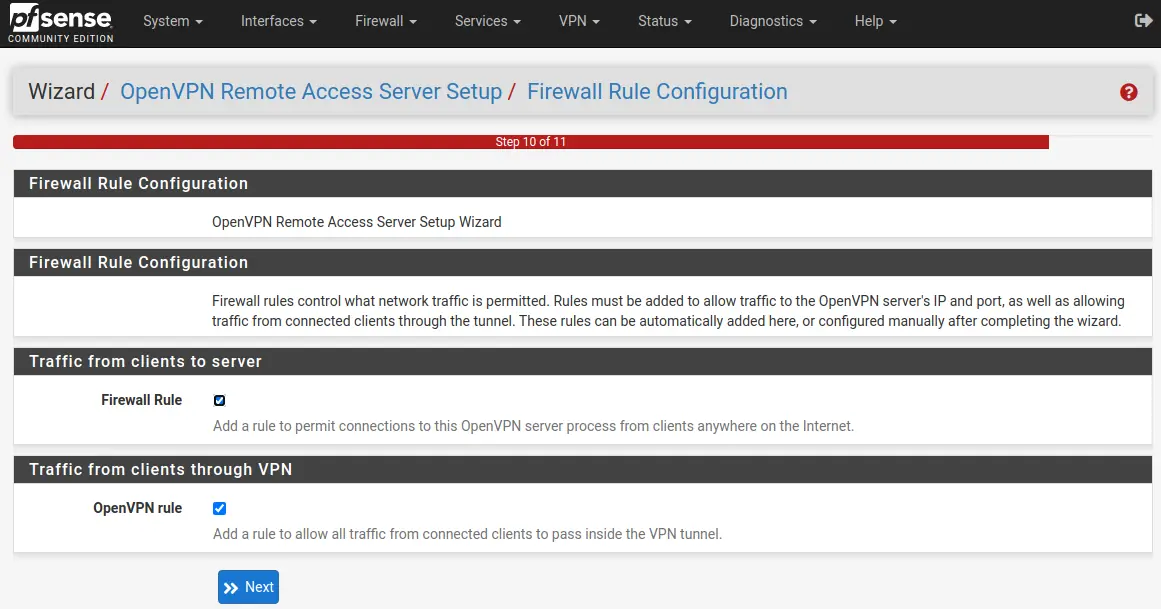Image resolution: width=1161 pixels, height=609 pixels.
Task: Expand the Services menu
Action: (x=487, y=21)
